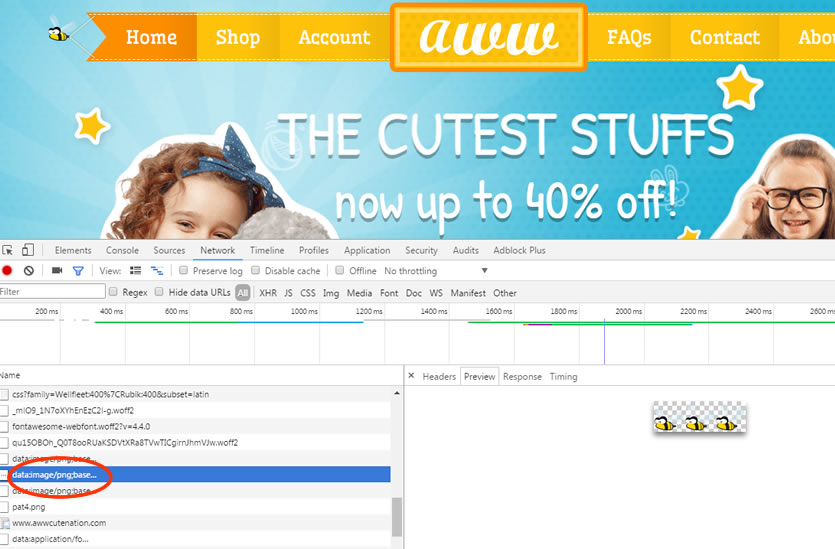
Task: Select the inspect element picker icon
Action: pos(7,250)
